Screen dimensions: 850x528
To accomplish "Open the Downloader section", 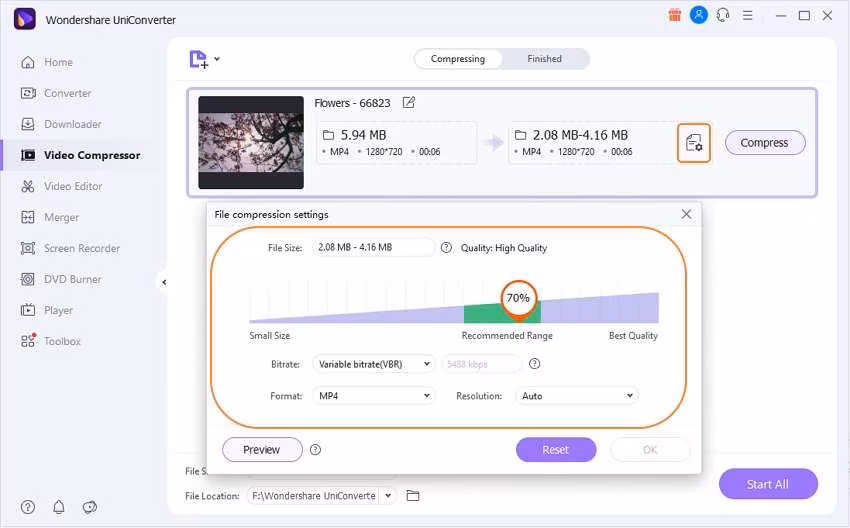I will tap(61, 124).
